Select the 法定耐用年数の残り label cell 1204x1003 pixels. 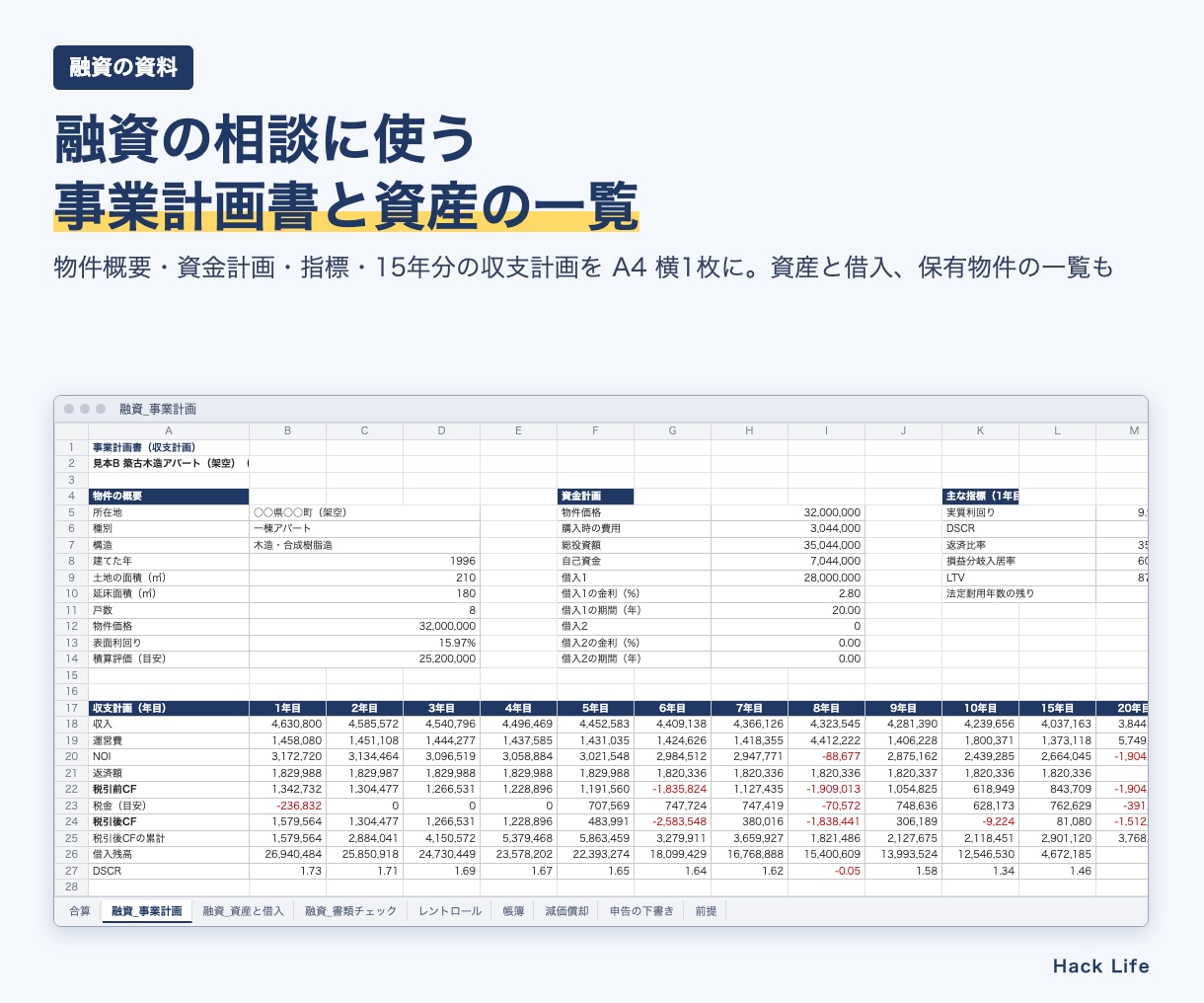(1018, 593)
